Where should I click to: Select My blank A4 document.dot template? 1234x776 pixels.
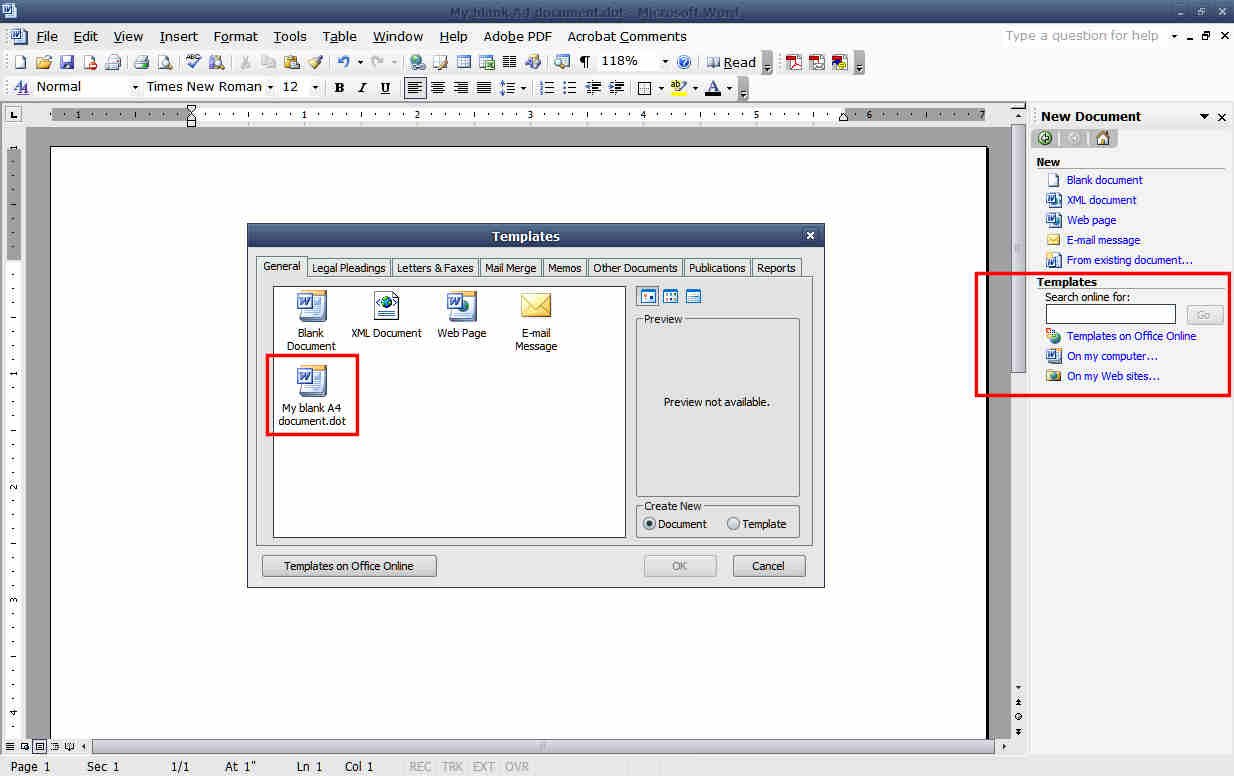[312, 395]
